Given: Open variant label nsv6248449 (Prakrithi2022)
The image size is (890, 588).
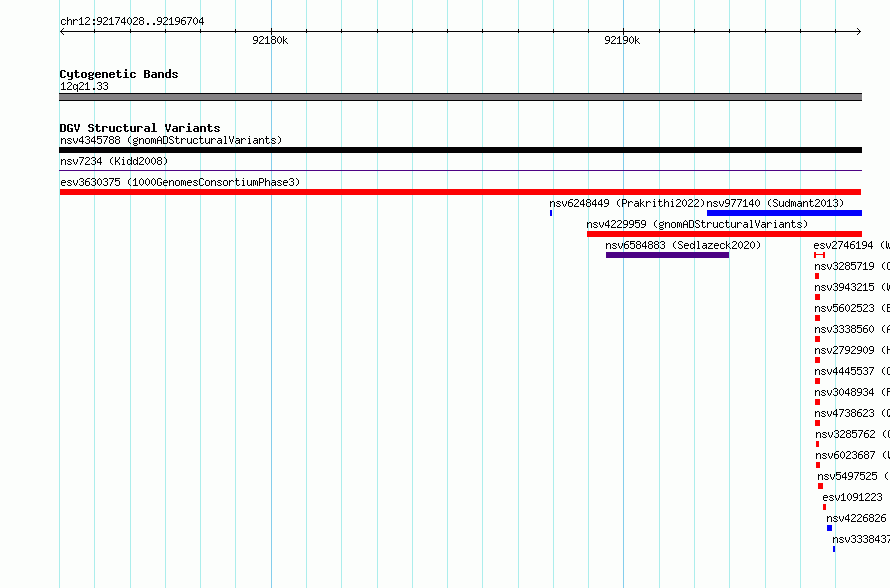Looking at the screenshot, I should [627, 203].
